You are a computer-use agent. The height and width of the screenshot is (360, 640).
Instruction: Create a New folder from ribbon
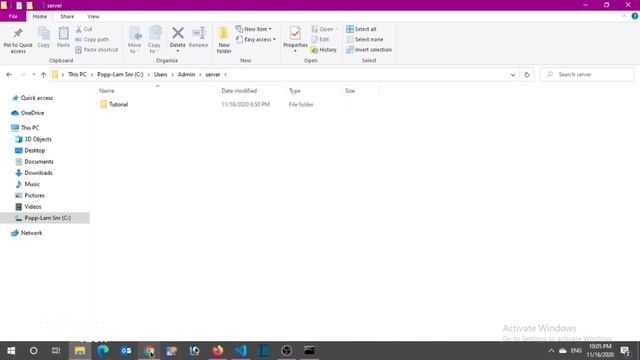(x=224, y=40)
